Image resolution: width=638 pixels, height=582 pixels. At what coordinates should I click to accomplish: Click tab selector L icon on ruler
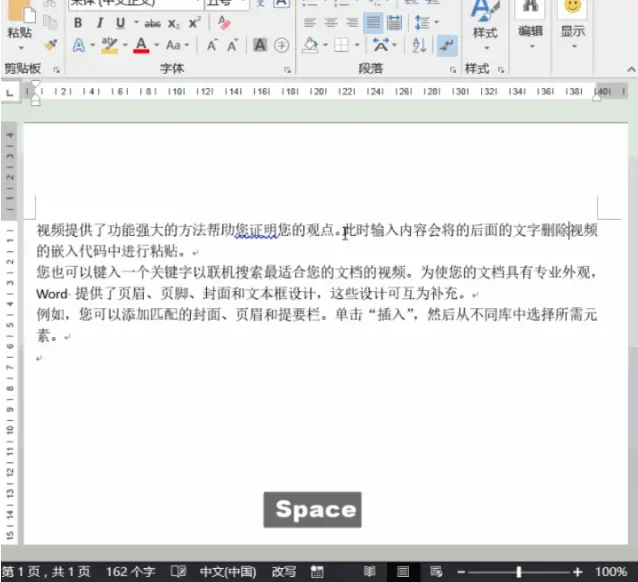[x=9, y=92]
